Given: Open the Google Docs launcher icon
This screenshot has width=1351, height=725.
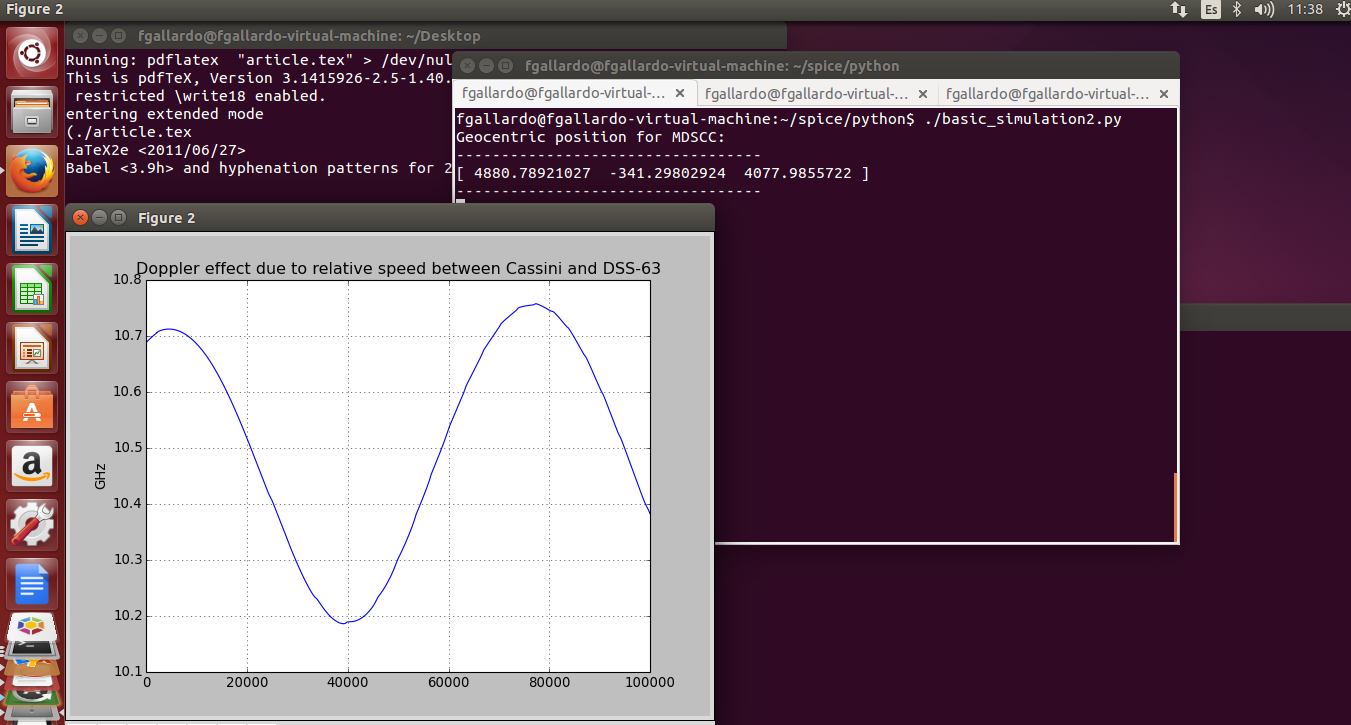Looking at the screenshot, I should [x=30, y=584].
